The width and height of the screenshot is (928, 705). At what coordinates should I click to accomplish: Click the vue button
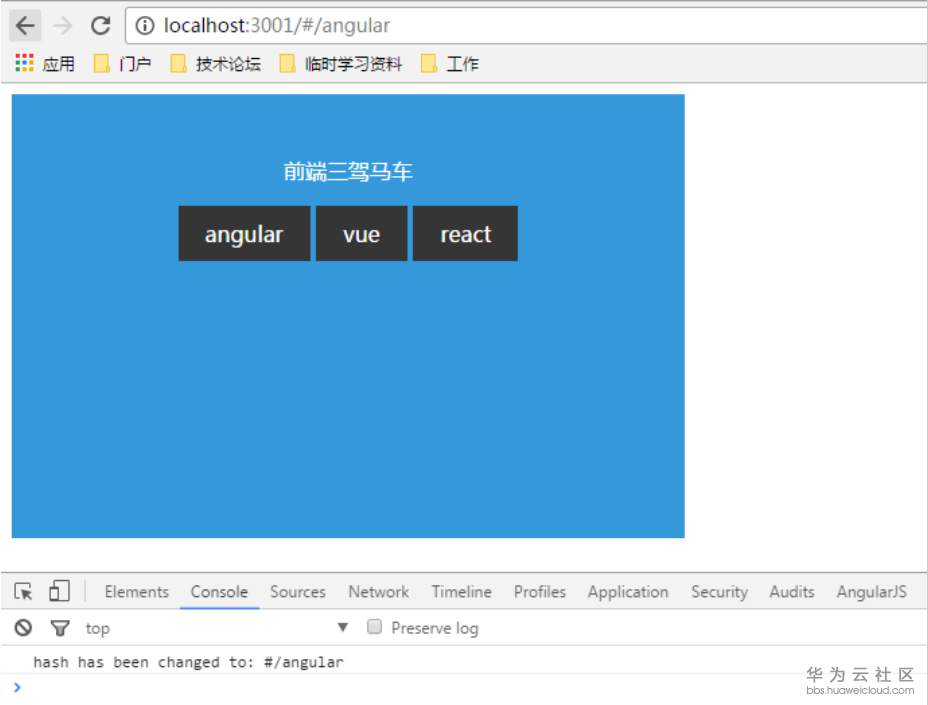tap(362, 234)
